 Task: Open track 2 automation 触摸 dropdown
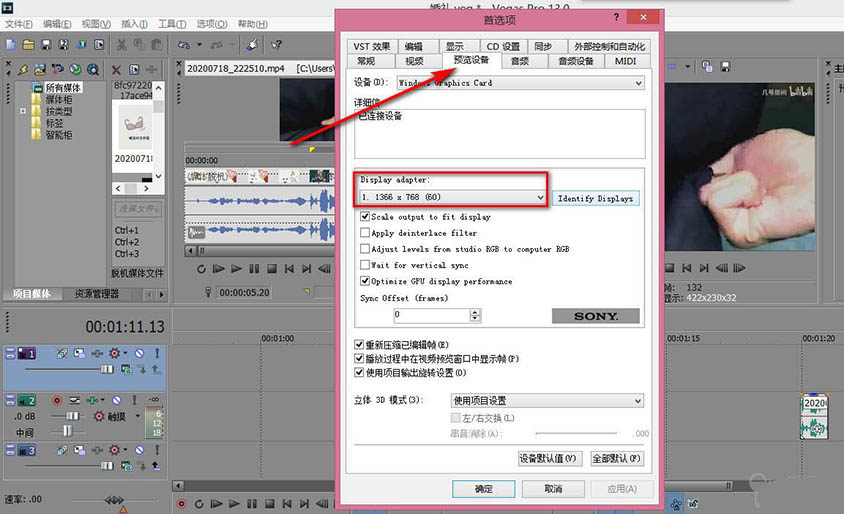point(137,416)
